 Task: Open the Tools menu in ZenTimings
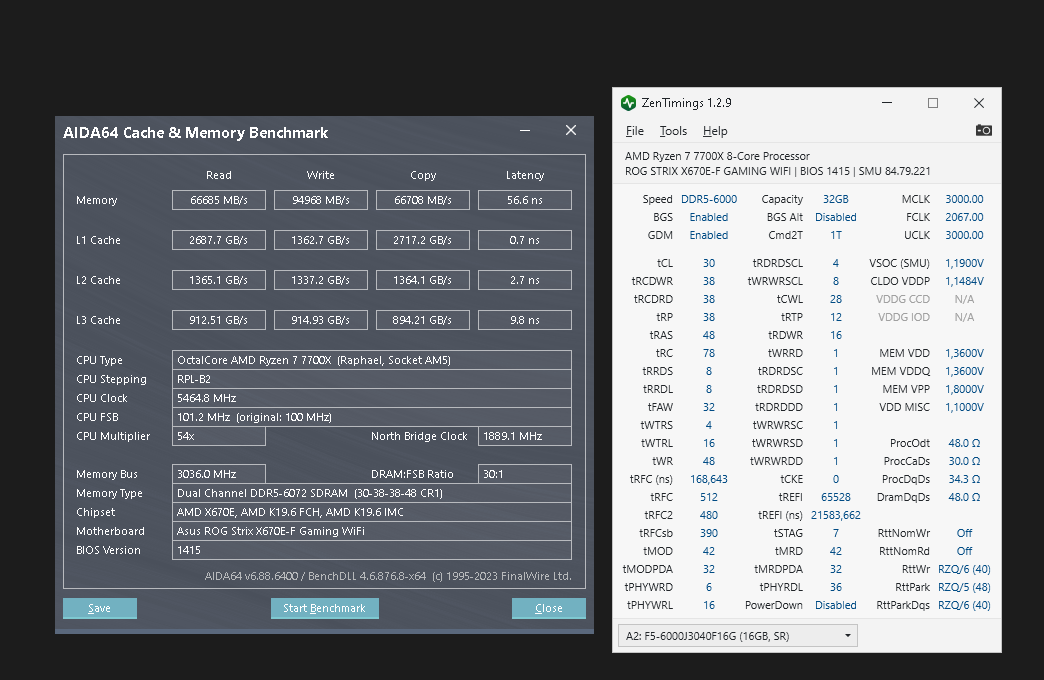tap(673, 131)
